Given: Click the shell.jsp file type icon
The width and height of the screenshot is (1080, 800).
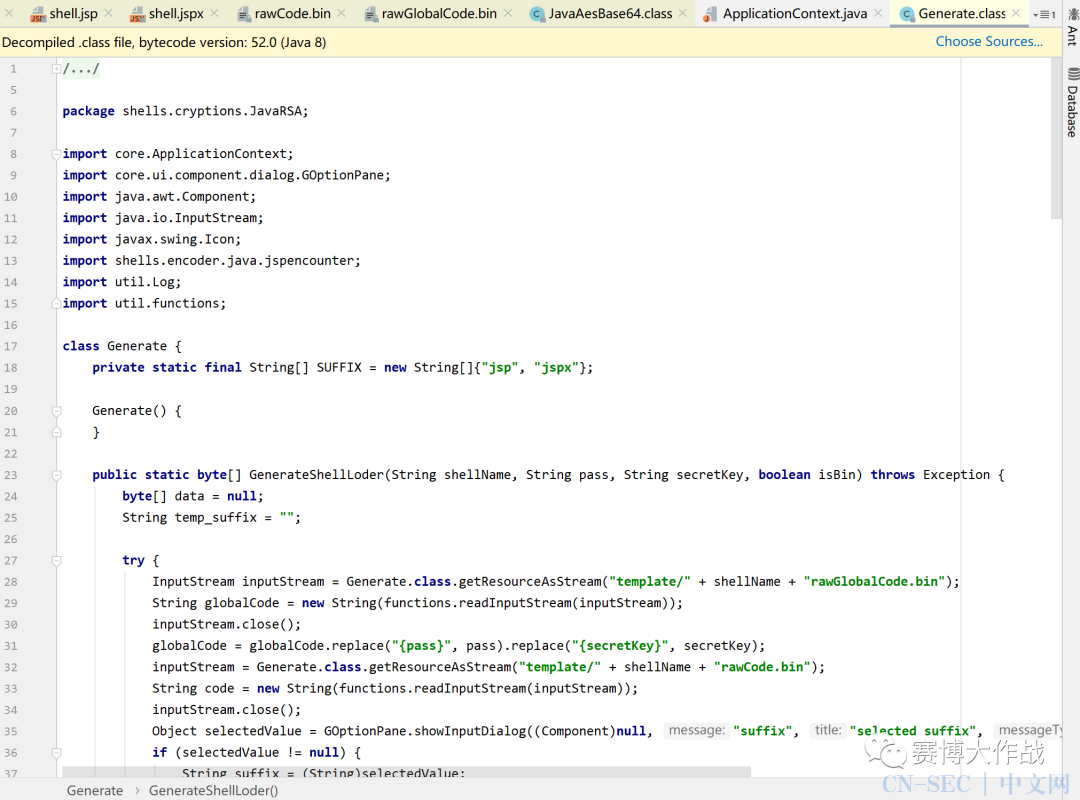Looking at the screenshot, I should coord(38,14).
